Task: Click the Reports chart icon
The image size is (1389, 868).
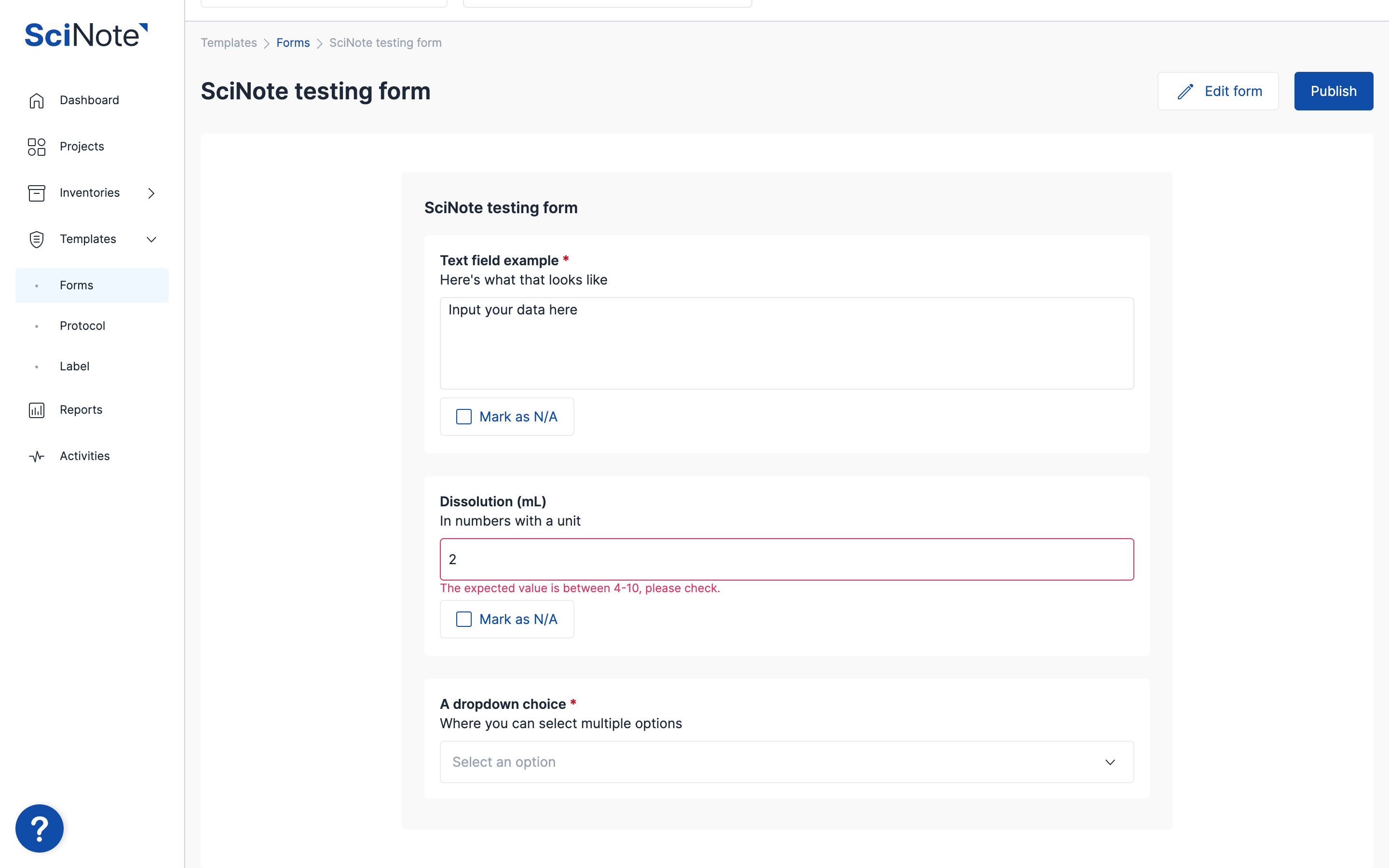Action: [36, 410]
